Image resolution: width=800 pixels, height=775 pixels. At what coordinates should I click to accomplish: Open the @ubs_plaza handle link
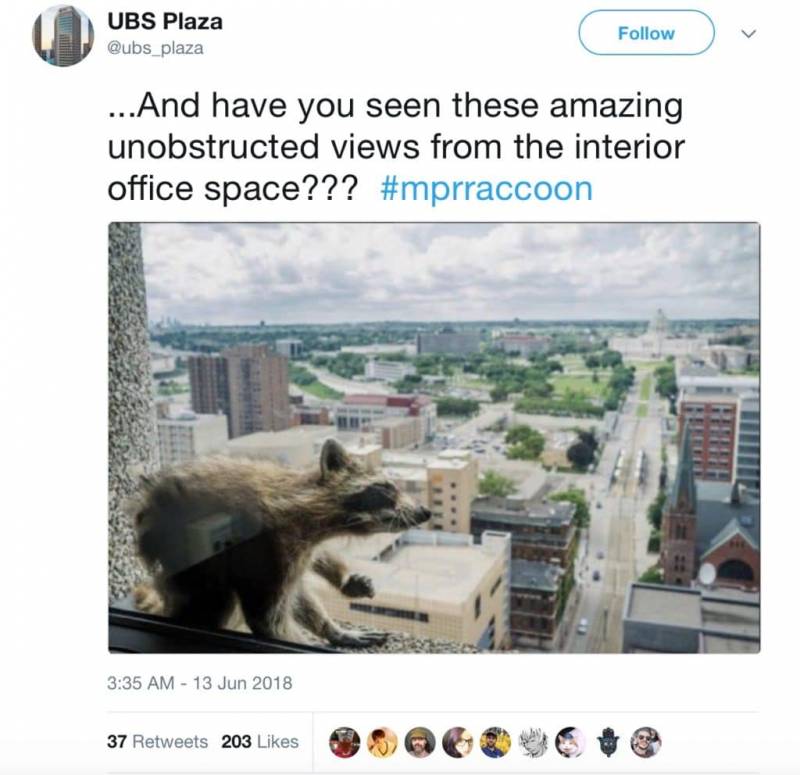pyautogui.click(x=155, y=48)
